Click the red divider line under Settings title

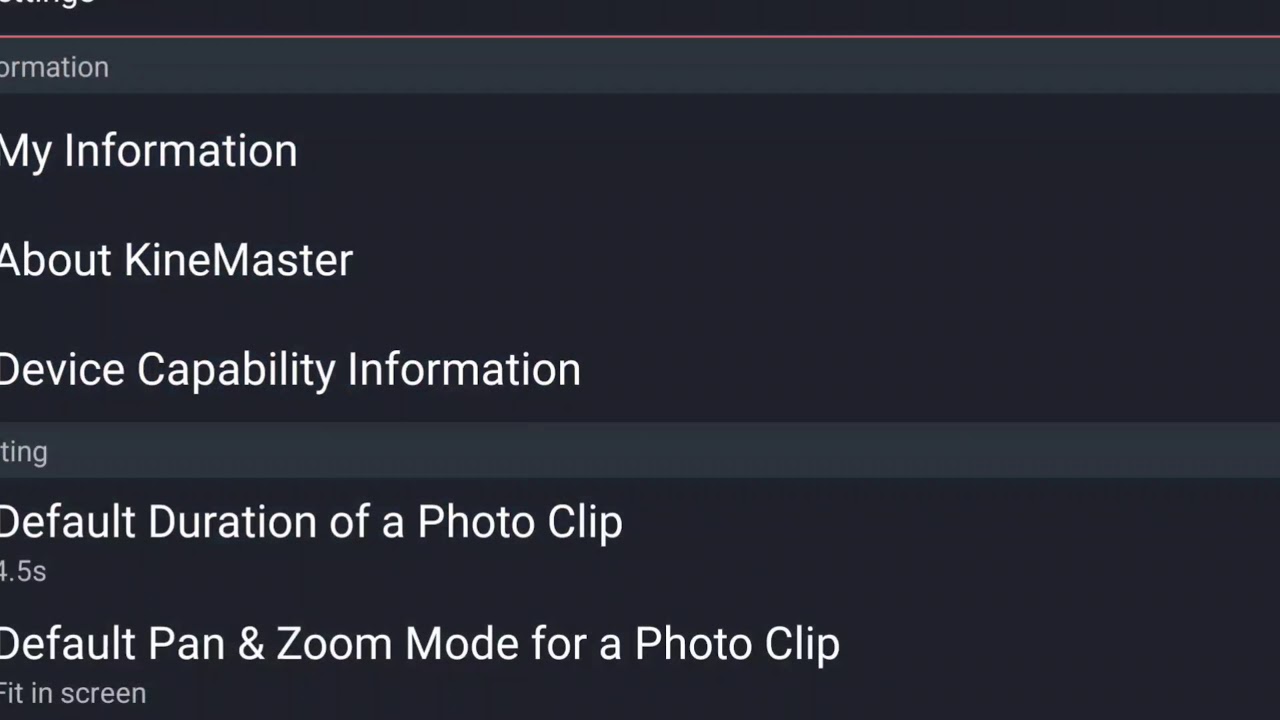tap(640, 37)
